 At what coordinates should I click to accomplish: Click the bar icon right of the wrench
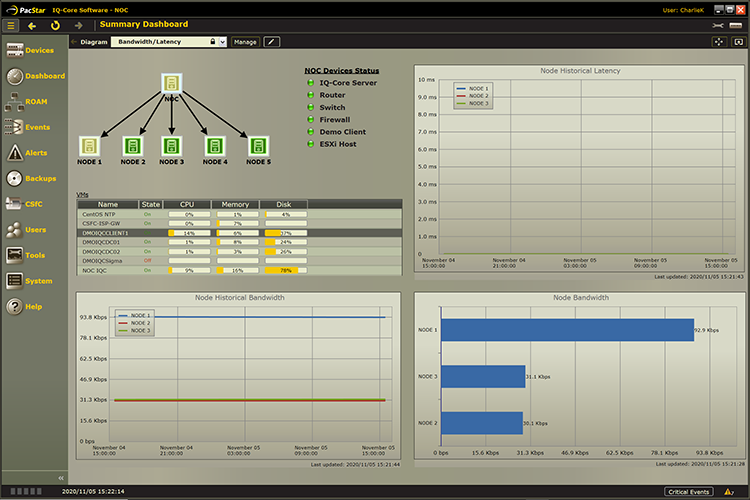point(736,25)
